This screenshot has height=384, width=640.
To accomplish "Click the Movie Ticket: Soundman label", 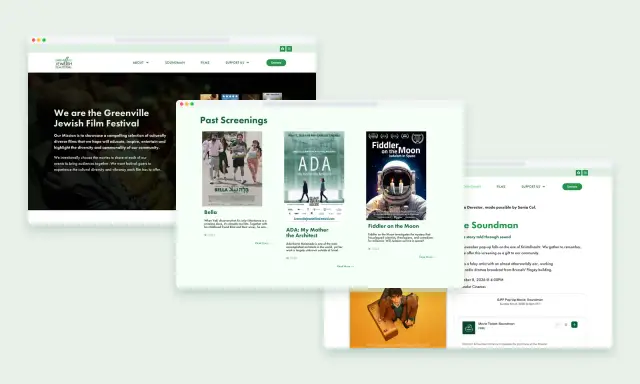I will click(x=496, y=324).
